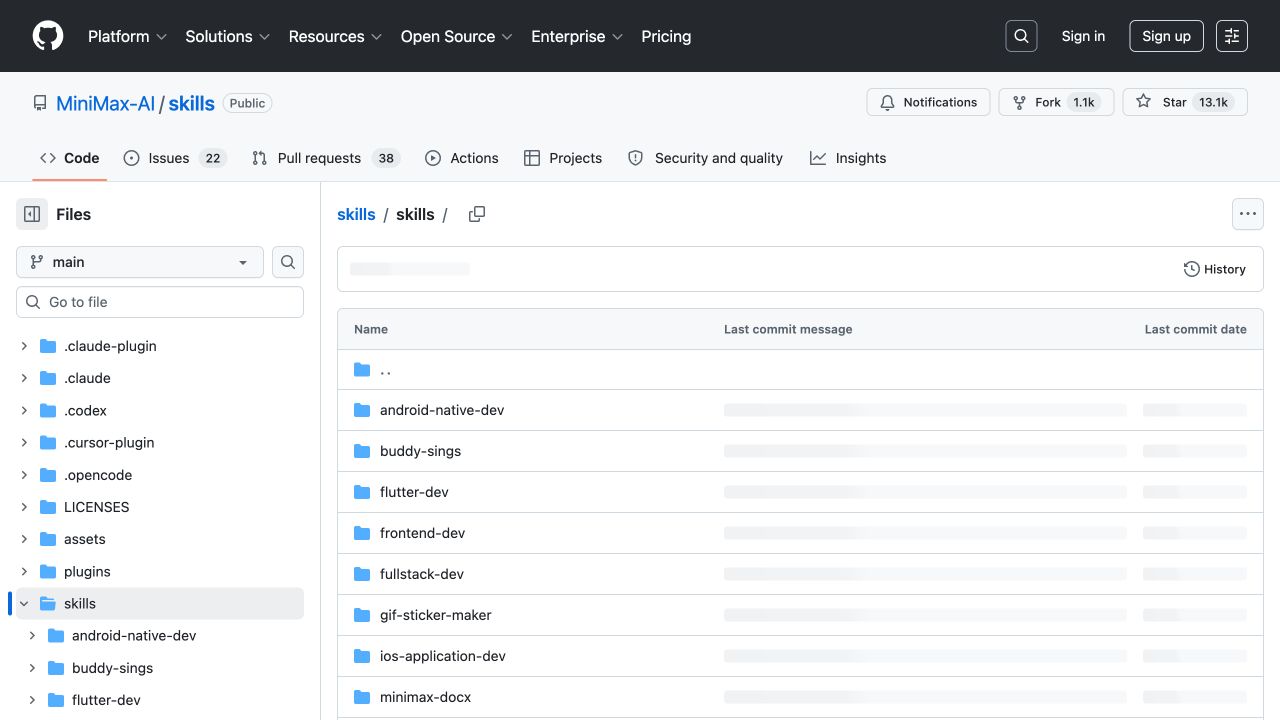Viewport: 1280px width, 720px height.
Task: Open the three-dot more options menu
Action: point(1247,214)
